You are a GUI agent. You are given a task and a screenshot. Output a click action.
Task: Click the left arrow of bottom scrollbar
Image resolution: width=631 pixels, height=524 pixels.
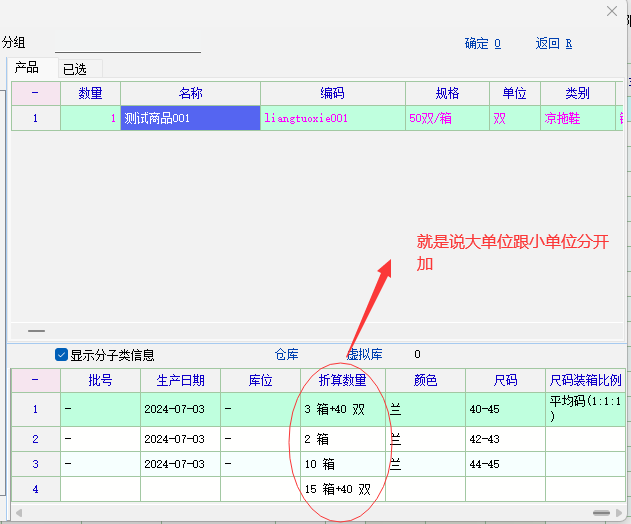(x=17, y=513)
